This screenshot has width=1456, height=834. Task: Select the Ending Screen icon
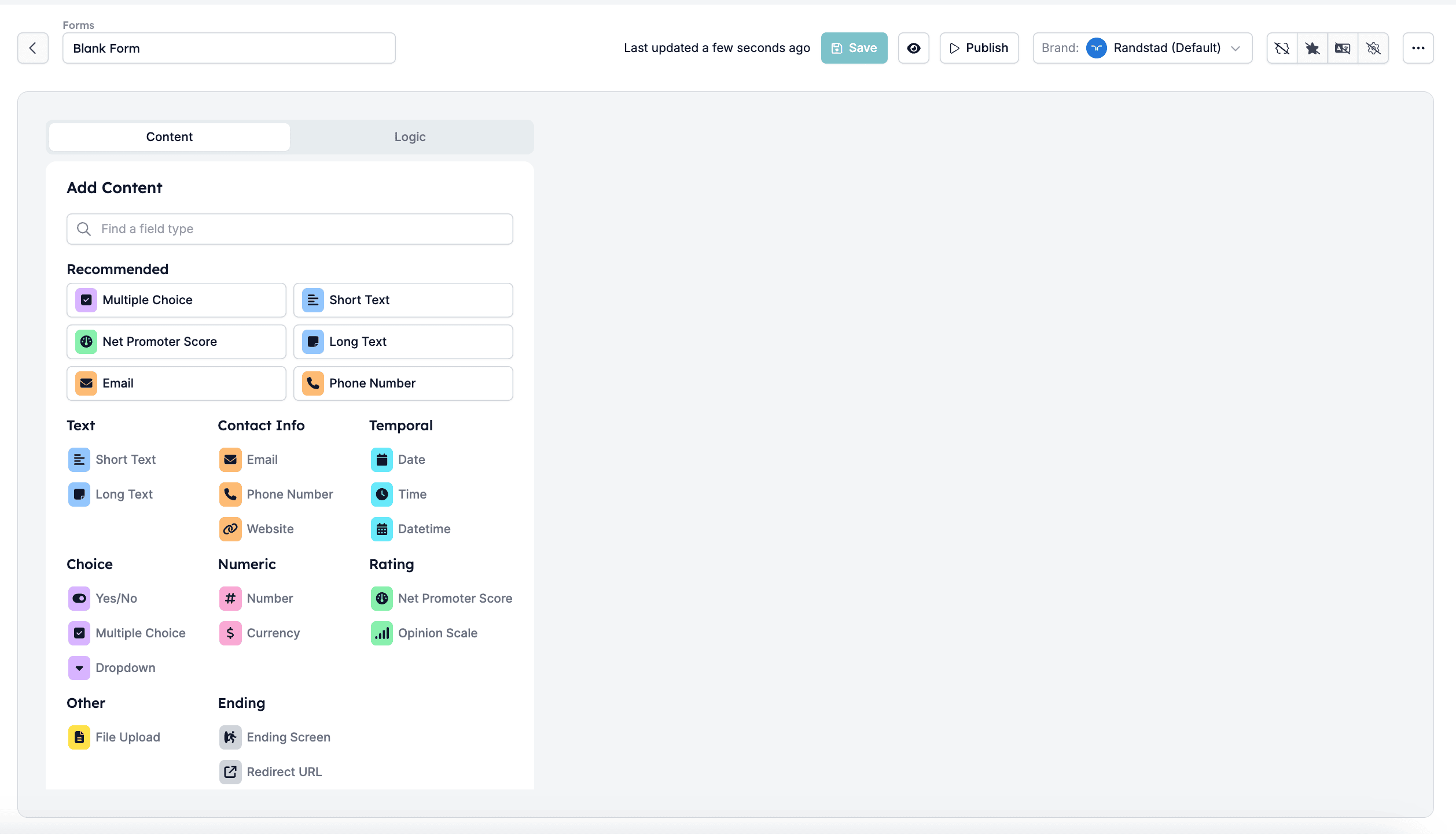[230, 737]
